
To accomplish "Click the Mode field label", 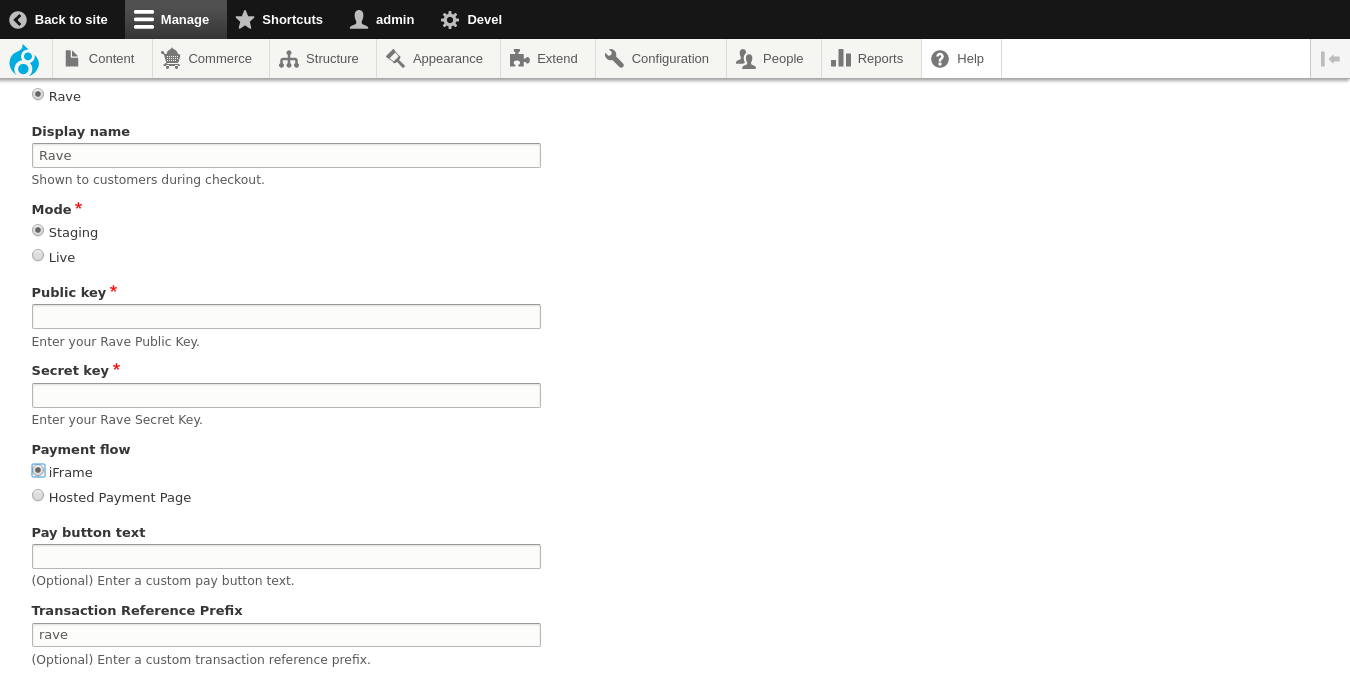I will [x=51, y=209].
